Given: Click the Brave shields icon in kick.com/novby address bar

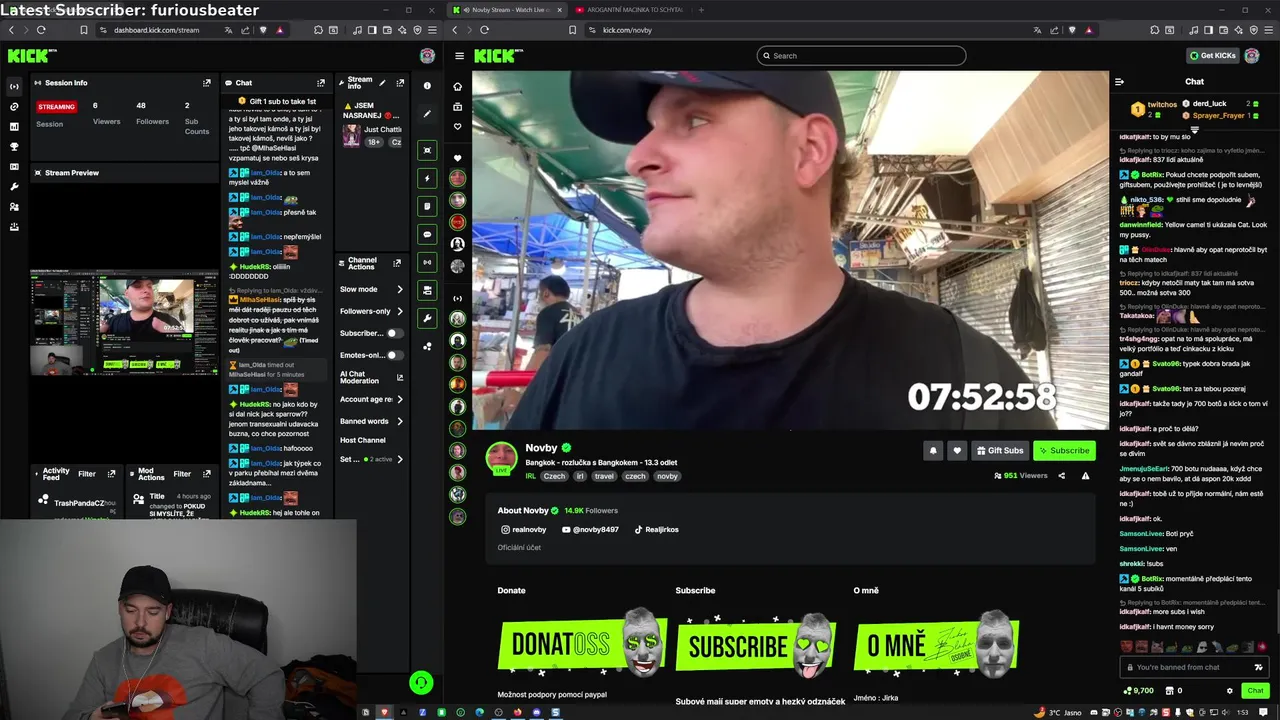Looking at the screenshot, I should [1071, 30].
